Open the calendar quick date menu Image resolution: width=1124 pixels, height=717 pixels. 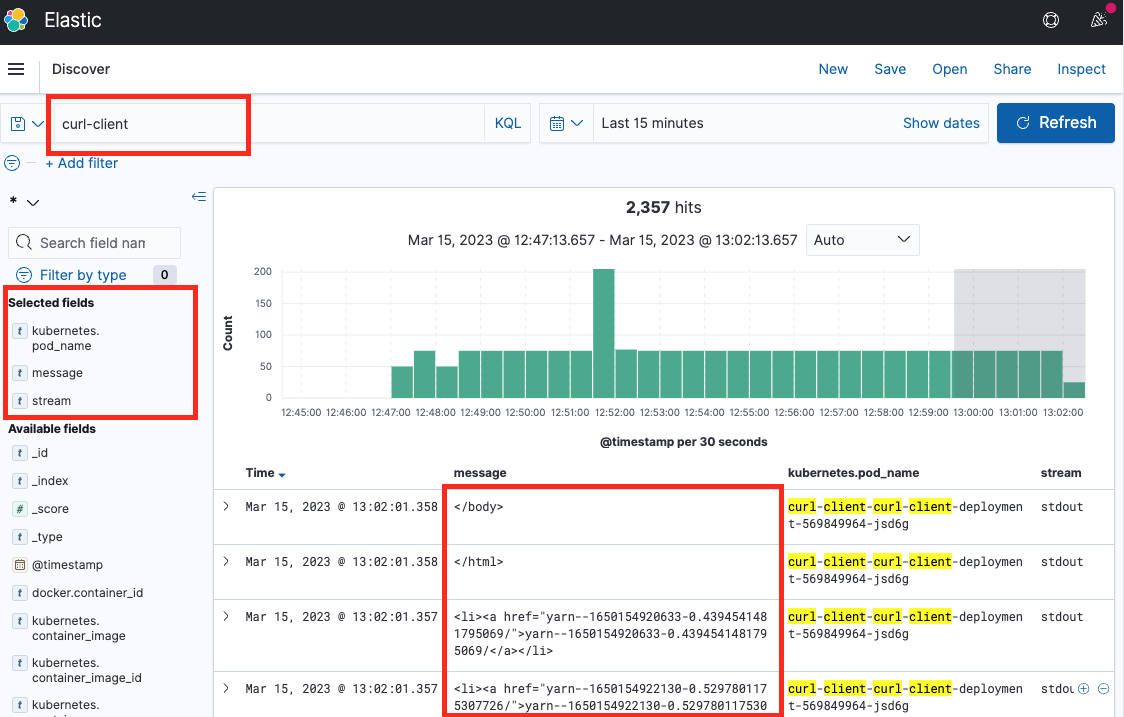pos(566,123)
